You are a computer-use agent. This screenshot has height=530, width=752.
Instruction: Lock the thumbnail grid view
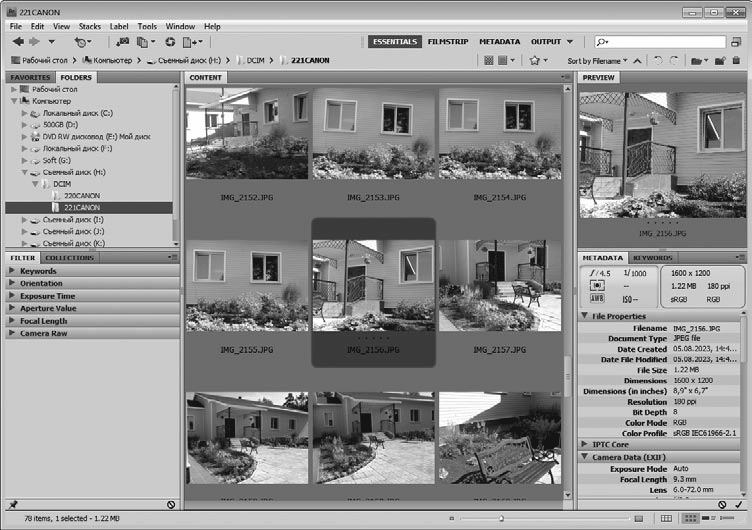[668, 518]
